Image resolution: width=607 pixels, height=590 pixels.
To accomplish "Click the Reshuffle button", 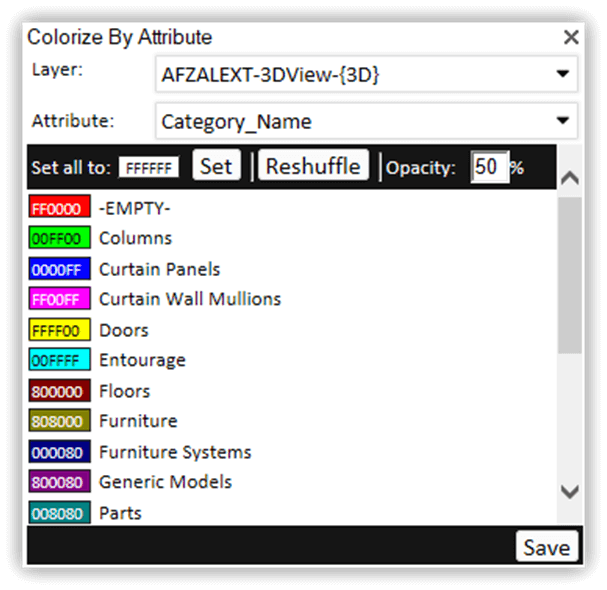I will click(313, 166).
